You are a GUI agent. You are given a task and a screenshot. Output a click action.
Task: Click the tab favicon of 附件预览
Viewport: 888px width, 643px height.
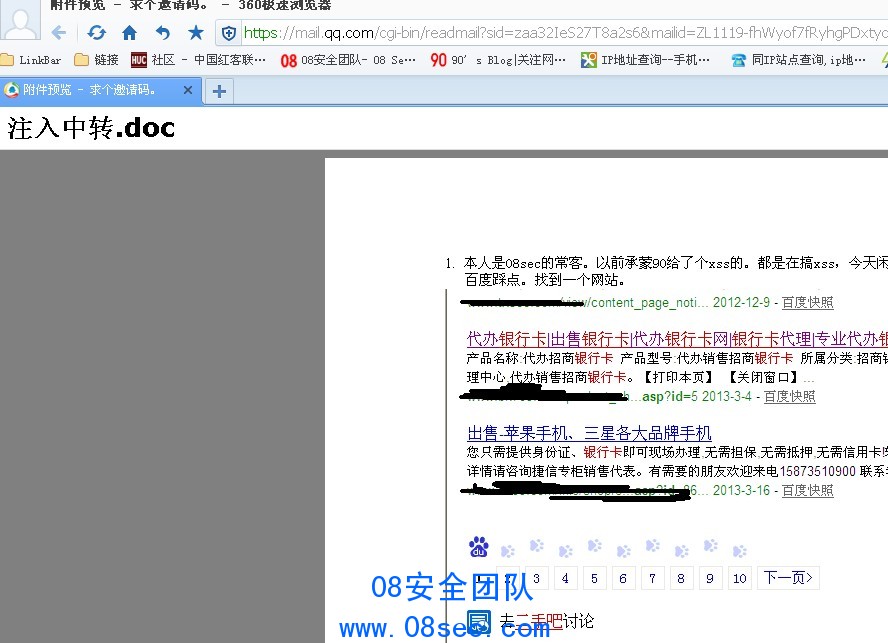(11, 90)
